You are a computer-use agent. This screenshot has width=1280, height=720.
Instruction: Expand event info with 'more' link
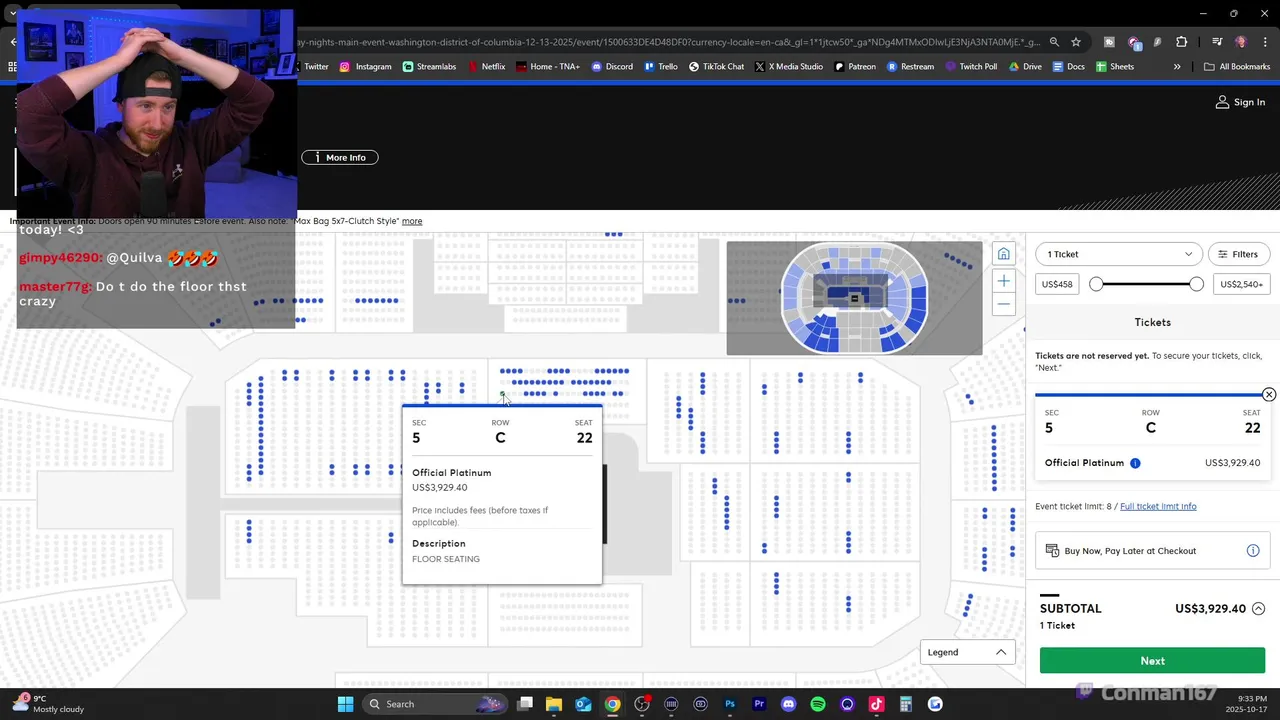pos(412,221)
